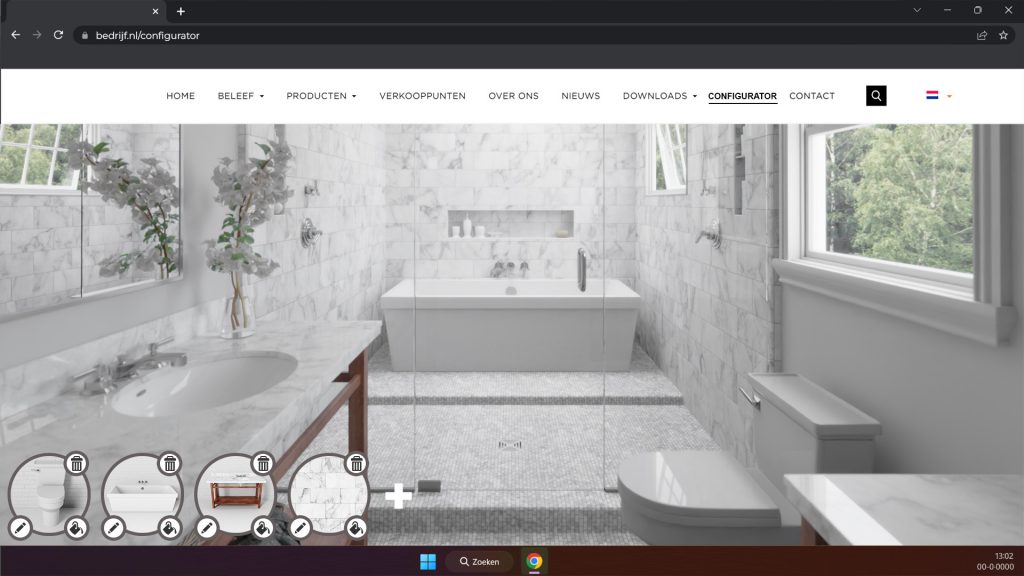Edit the toilet item with its pencil icon
1024x576 pixels.
(20, 527)
